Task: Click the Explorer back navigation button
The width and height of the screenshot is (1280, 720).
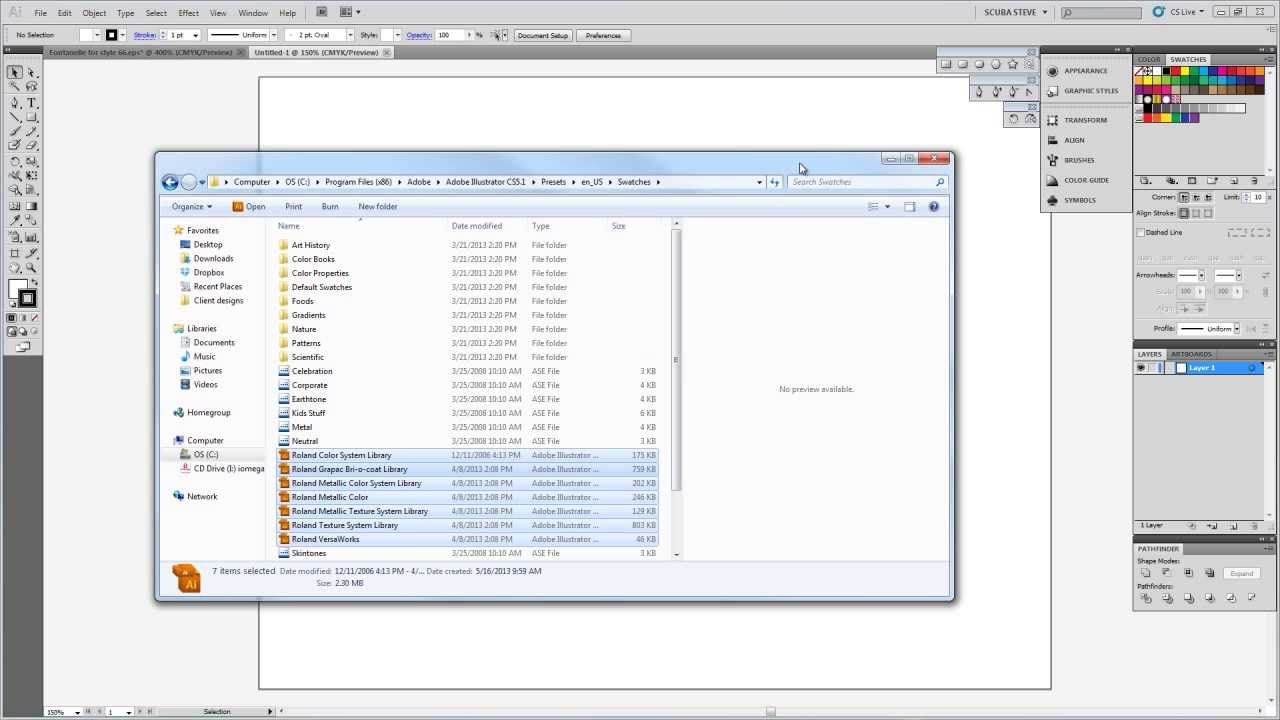Action: (170, 182)
